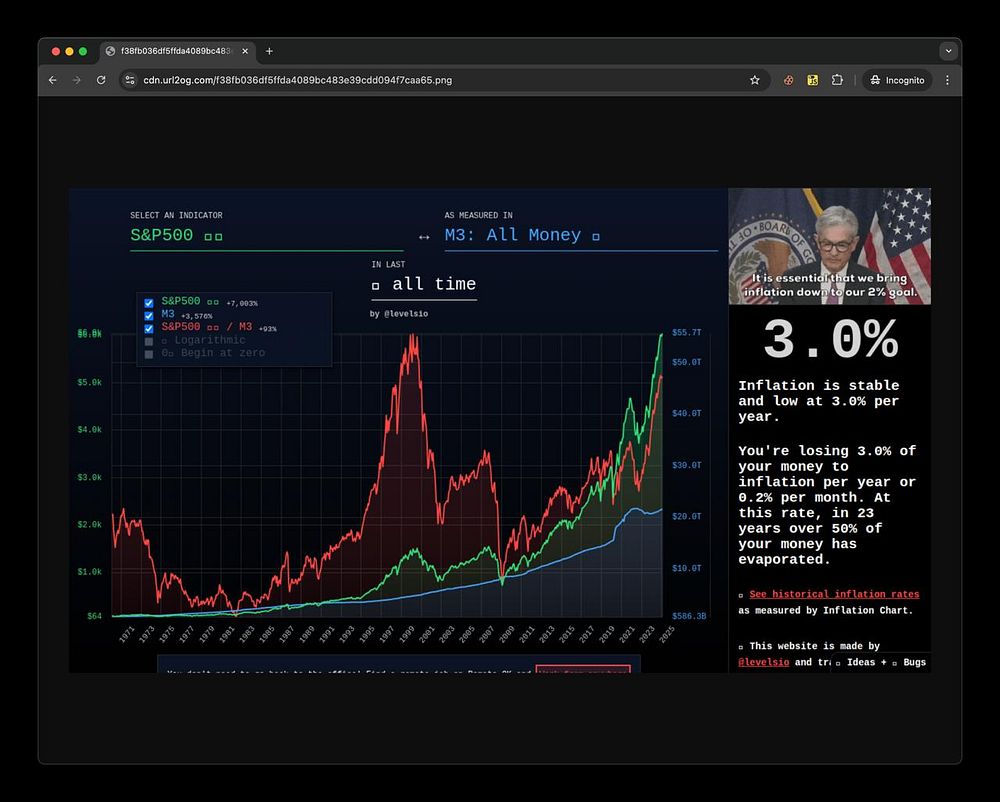Reload the page with the refresh icon
1000x802 pixels.
(101, 80)
